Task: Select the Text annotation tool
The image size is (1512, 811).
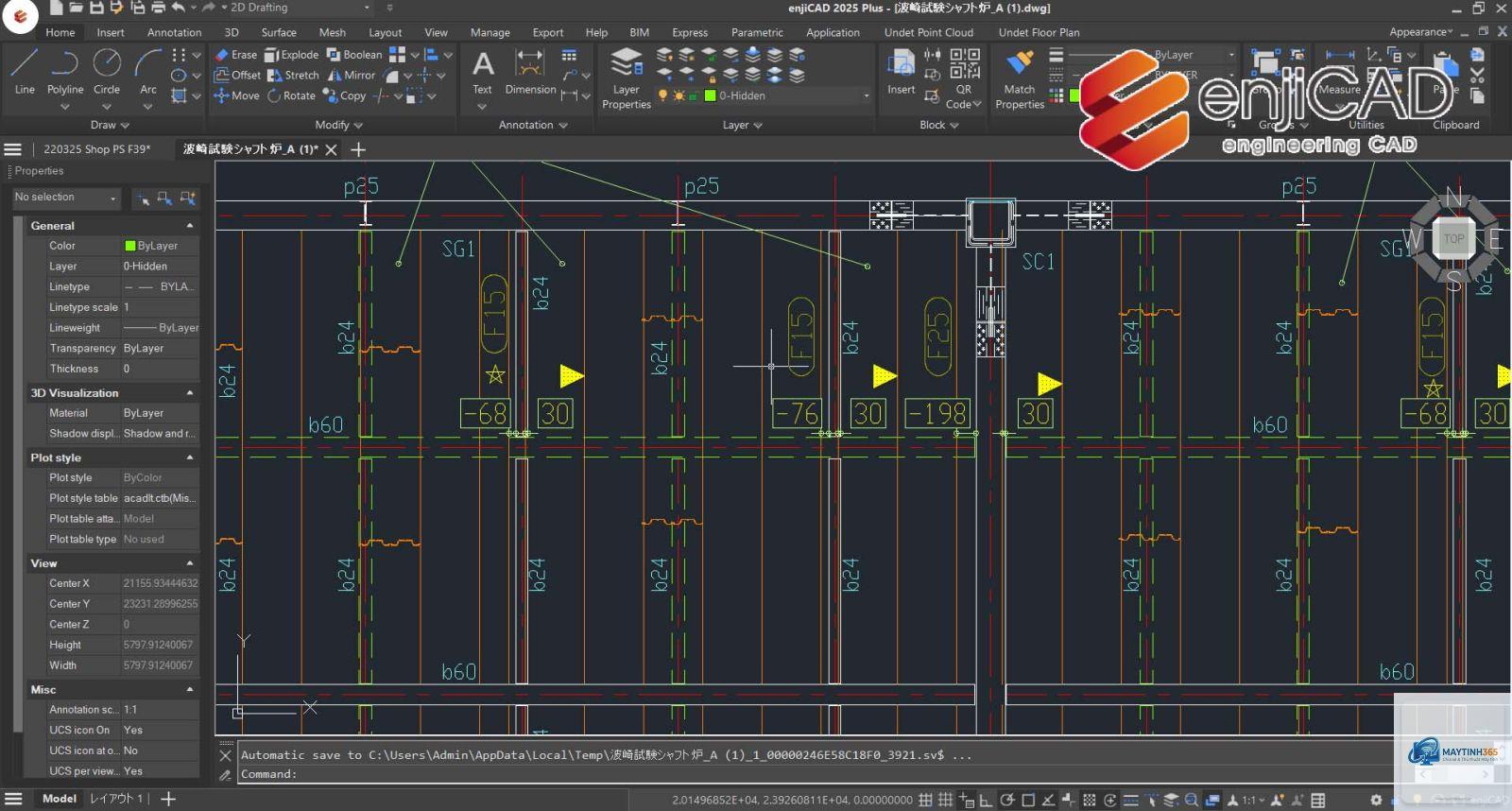Action: [x=482, y=72]
